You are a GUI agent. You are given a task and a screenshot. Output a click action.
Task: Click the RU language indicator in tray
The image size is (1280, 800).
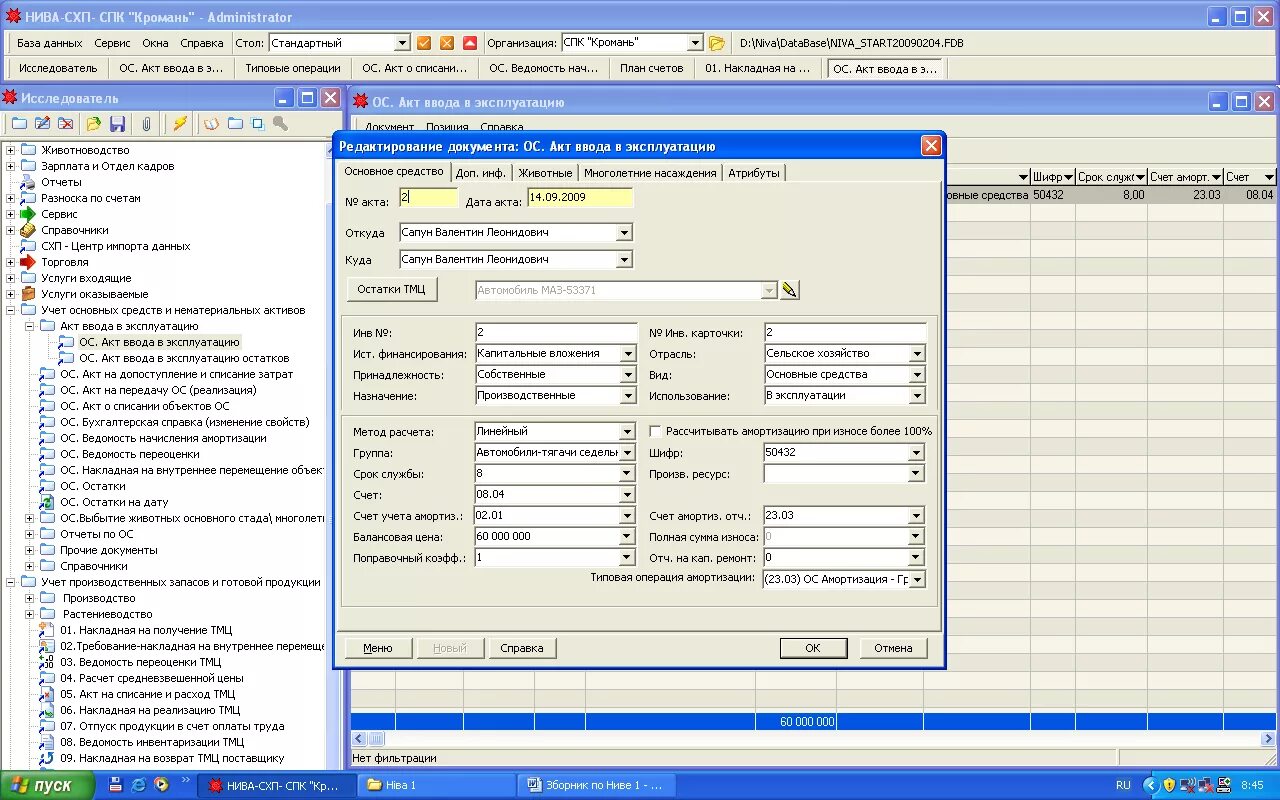1123,785
